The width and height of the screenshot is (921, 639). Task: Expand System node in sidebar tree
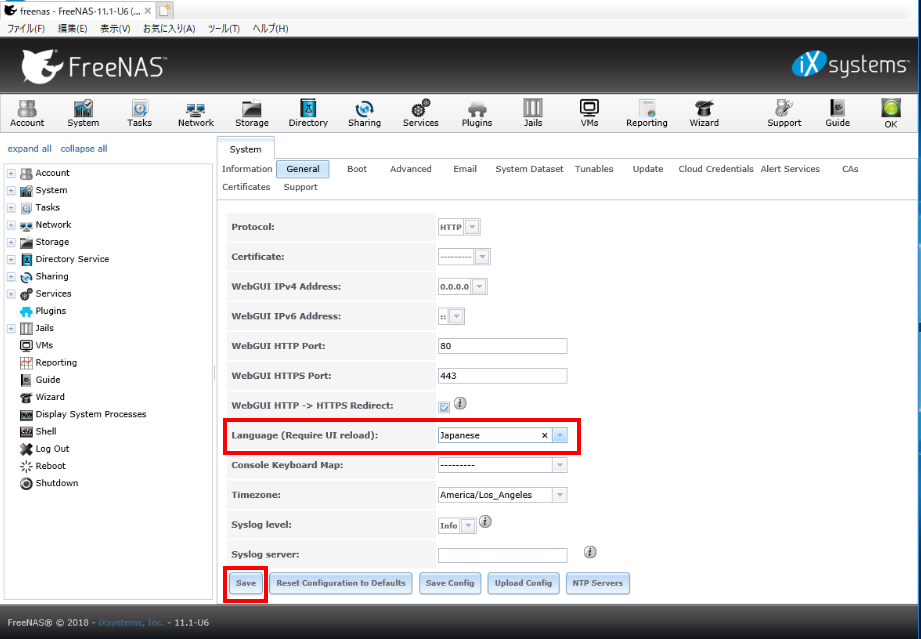click(11, 190)
